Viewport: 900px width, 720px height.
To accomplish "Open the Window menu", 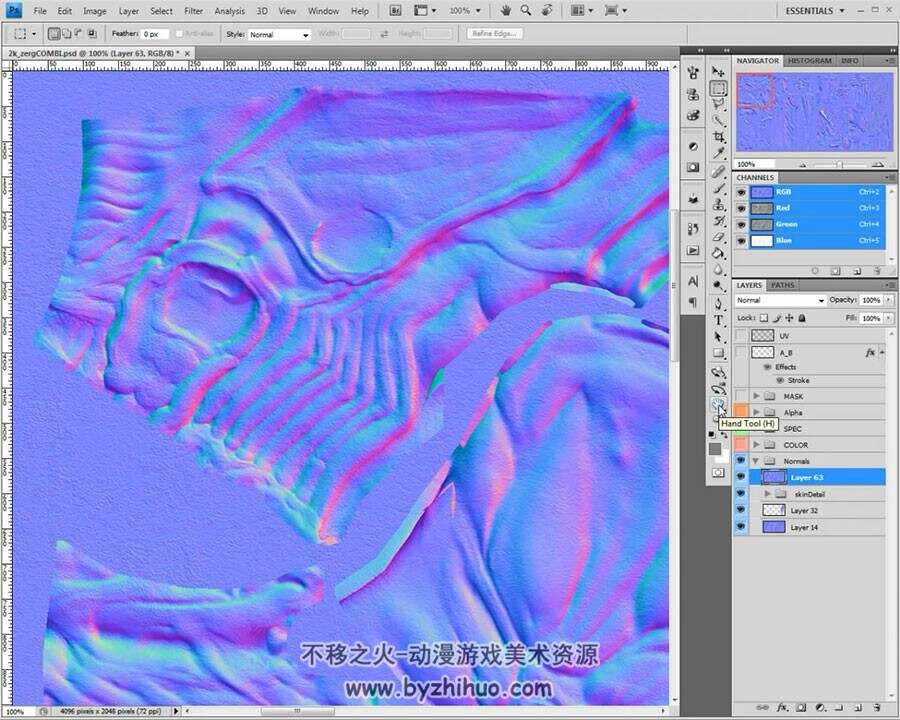I will pos(323,11).
